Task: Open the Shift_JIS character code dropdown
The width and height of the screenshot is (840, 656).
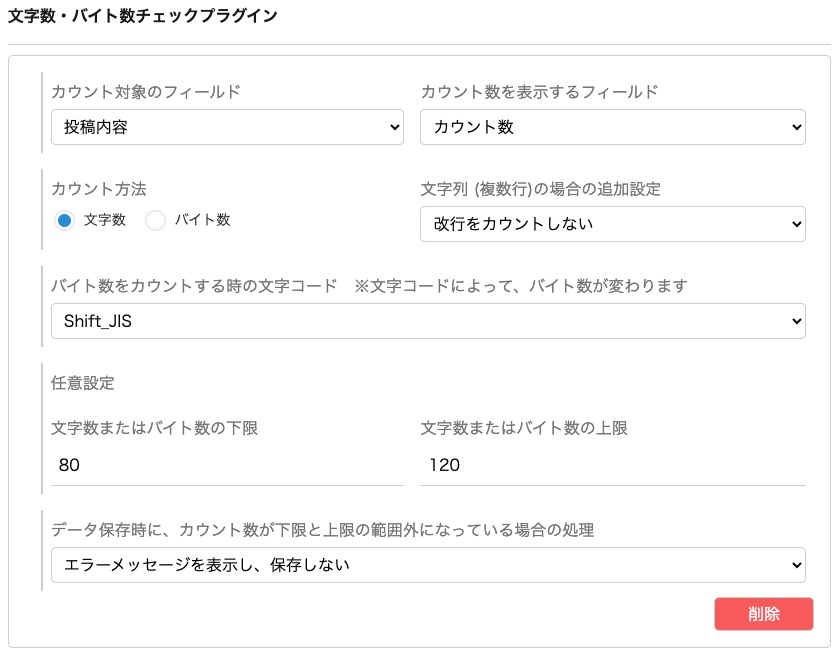Action: [x=428, y=321]
